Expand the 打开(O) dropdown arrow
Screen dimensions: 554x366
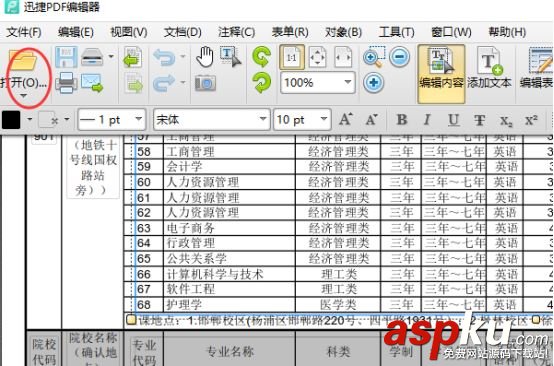coord(23,96)
